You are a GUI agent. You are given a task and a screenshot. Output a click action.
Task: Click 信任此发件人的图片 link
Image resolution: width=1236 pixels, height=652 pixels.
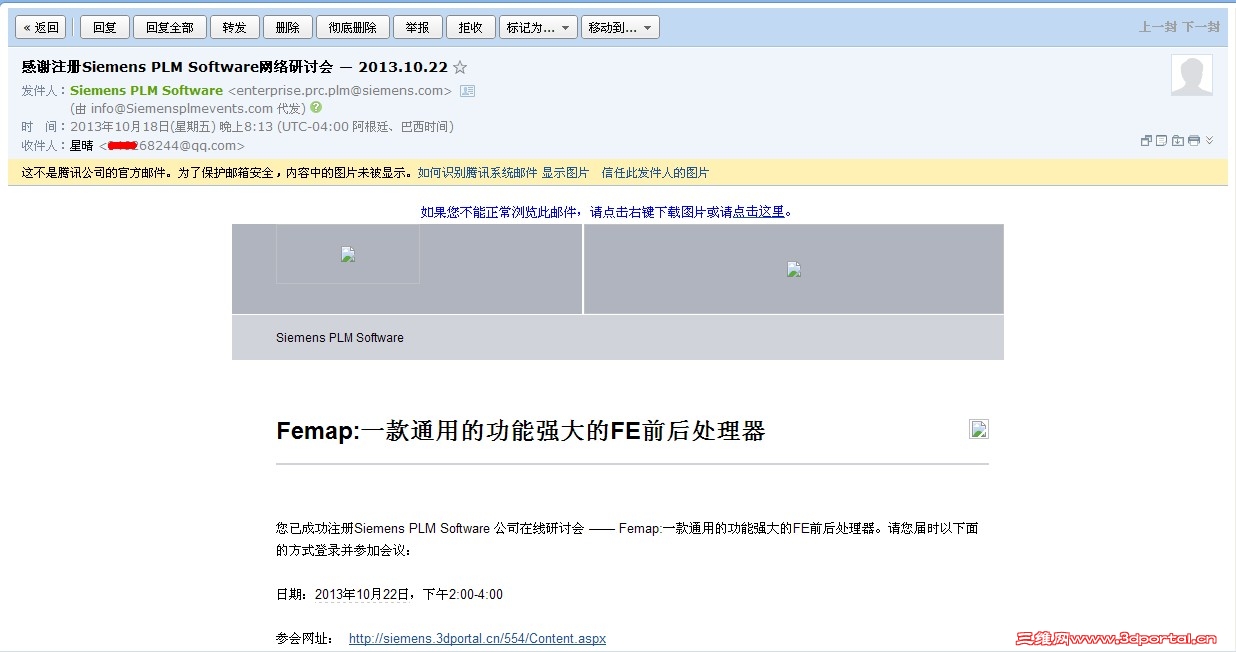tap(655, 173)
